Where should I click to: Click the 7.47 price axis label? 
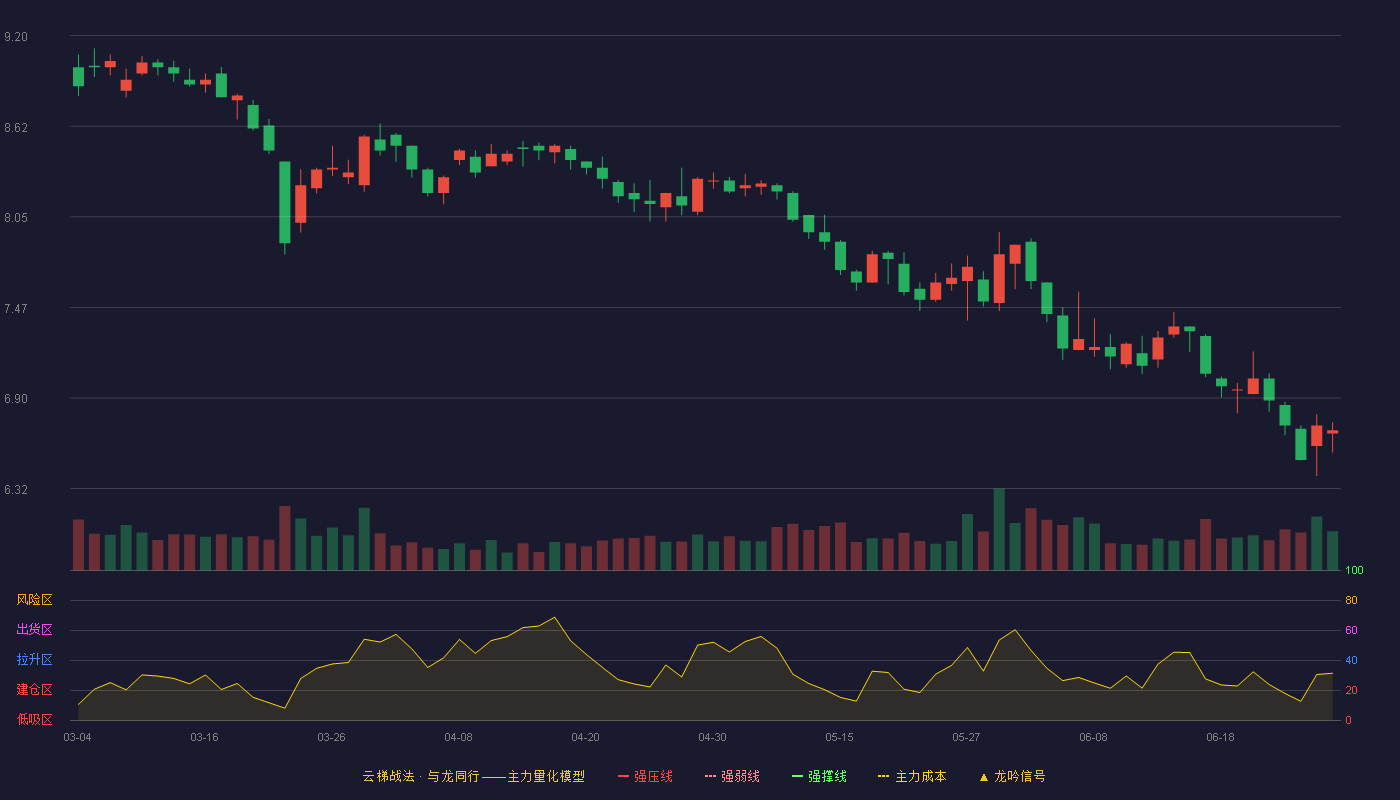16,309
